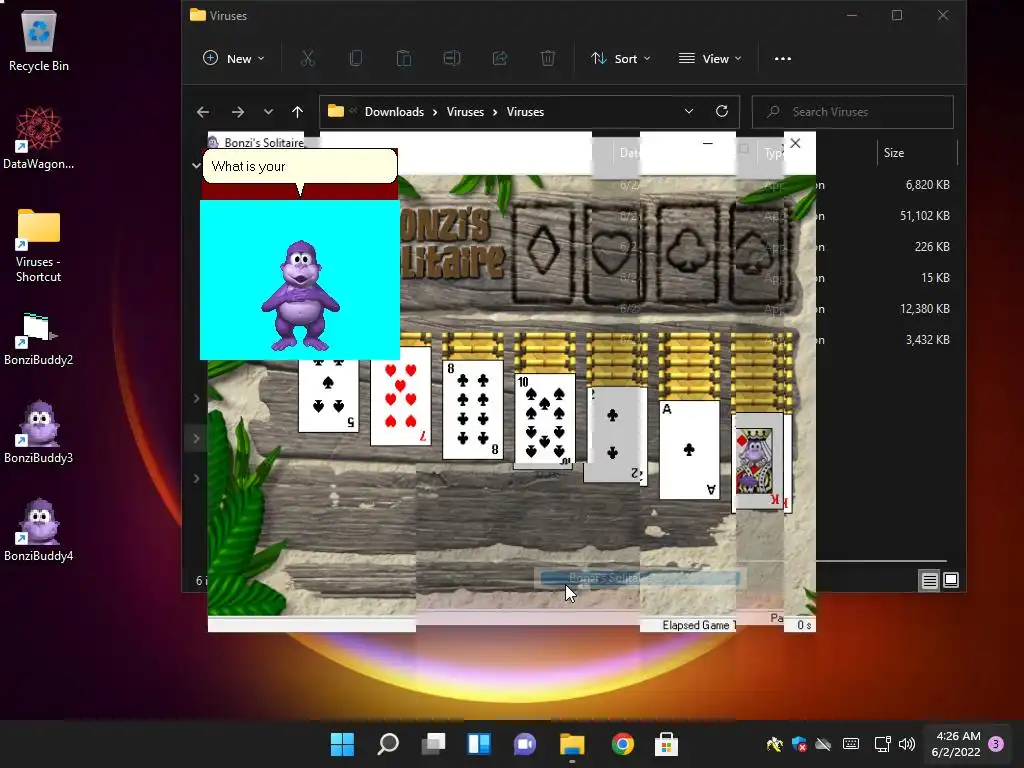Screen dimensions: 1024x768
Task: Go up one folder level in Explorer
Action: click(x=297, y=112)
